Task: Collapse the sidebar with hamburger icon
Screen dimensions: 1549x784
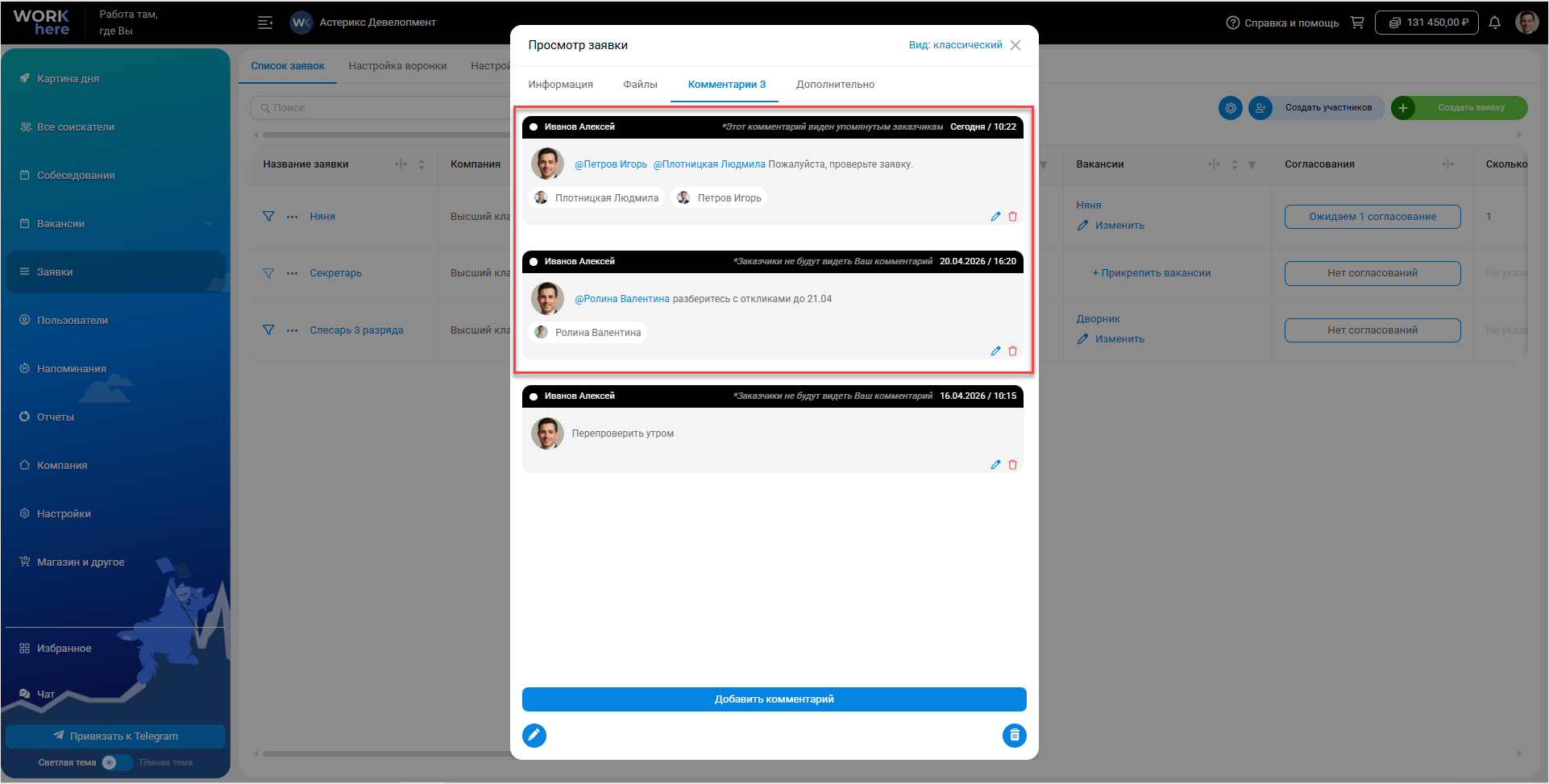Action: click(x=265, y=23)
